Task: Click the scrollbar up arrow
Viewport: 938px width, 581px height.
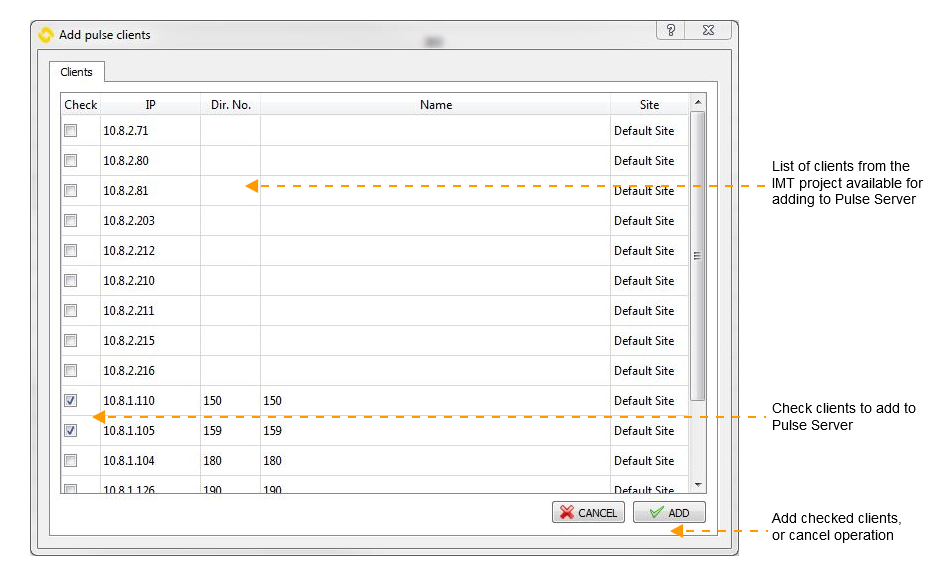Action: click(698, 102)
